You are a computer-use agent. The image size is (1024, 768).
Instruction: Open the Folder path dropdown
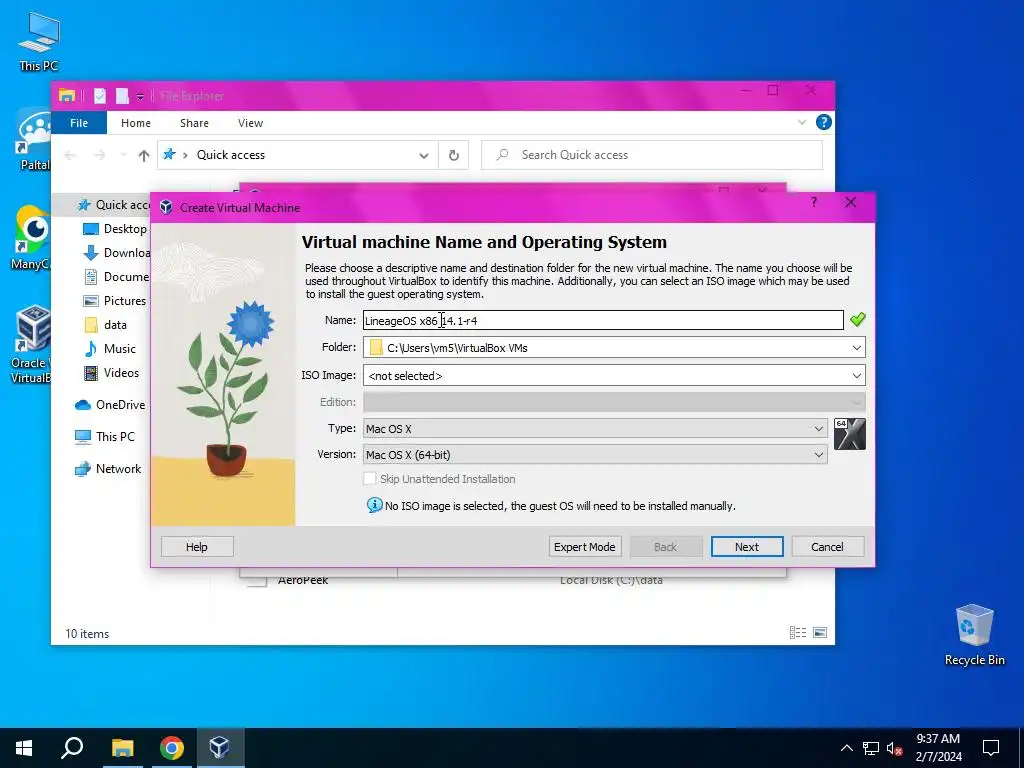click(x=856, y=348)
